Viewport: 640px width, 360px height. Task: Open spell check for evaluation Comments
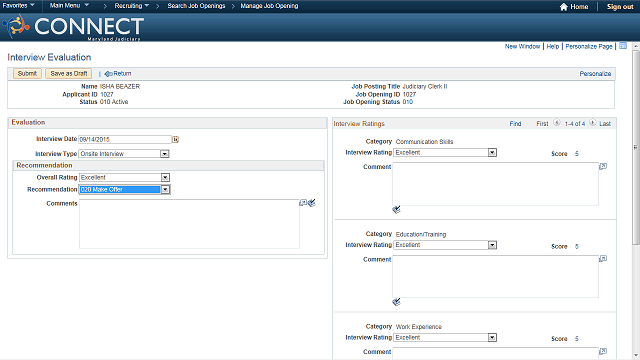pyautogui.click(x=312, y=202)
